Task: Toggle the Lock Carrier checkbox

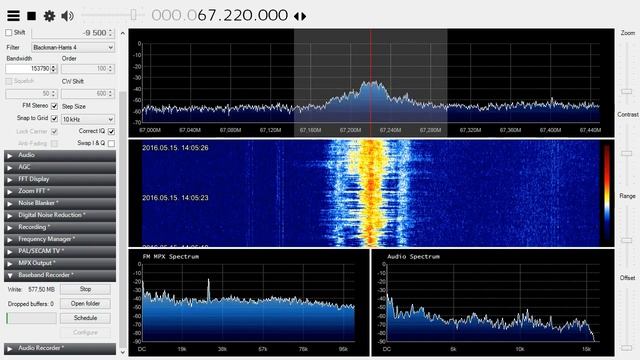Action: tap(54, 131)
